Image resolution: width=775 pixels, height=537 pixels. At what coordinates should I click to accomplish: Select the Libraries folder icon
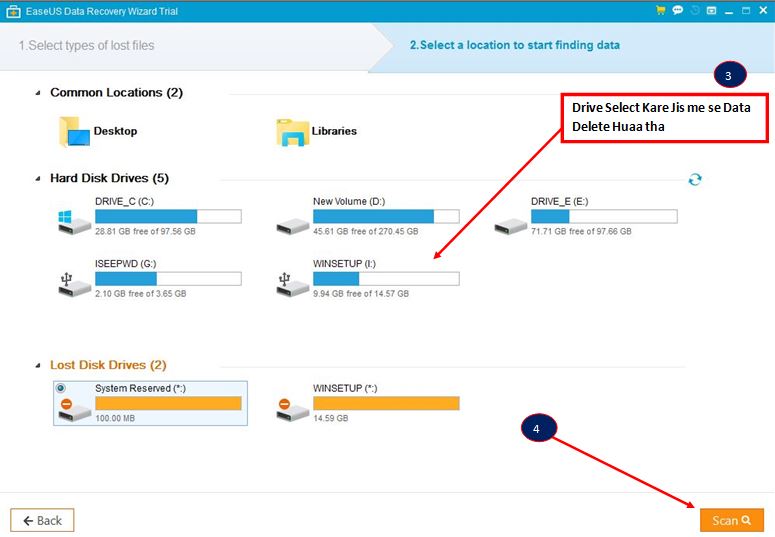tap(292, 132)
